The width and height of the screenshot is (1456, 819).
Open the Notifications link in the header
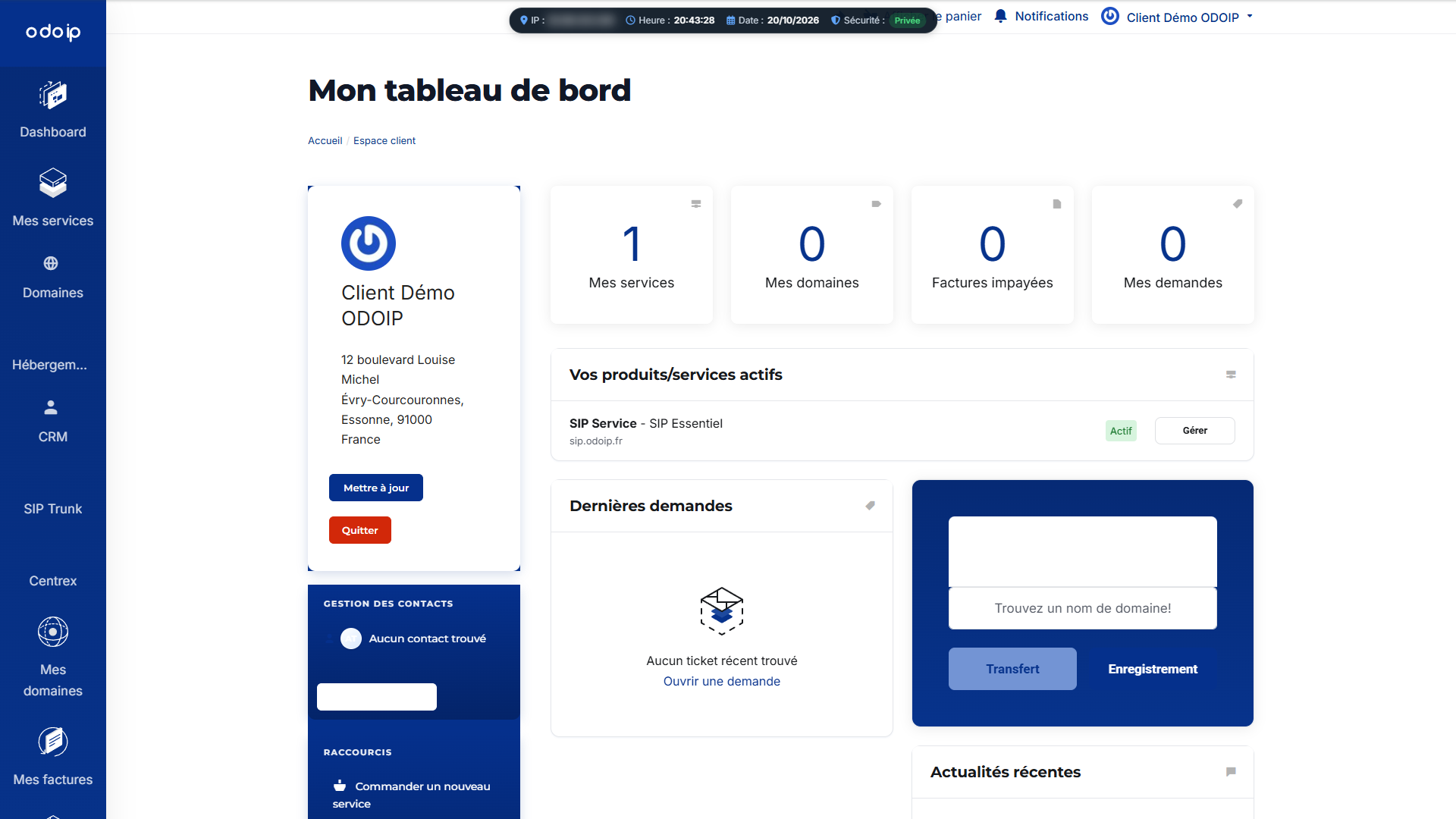pos(1052,16)
